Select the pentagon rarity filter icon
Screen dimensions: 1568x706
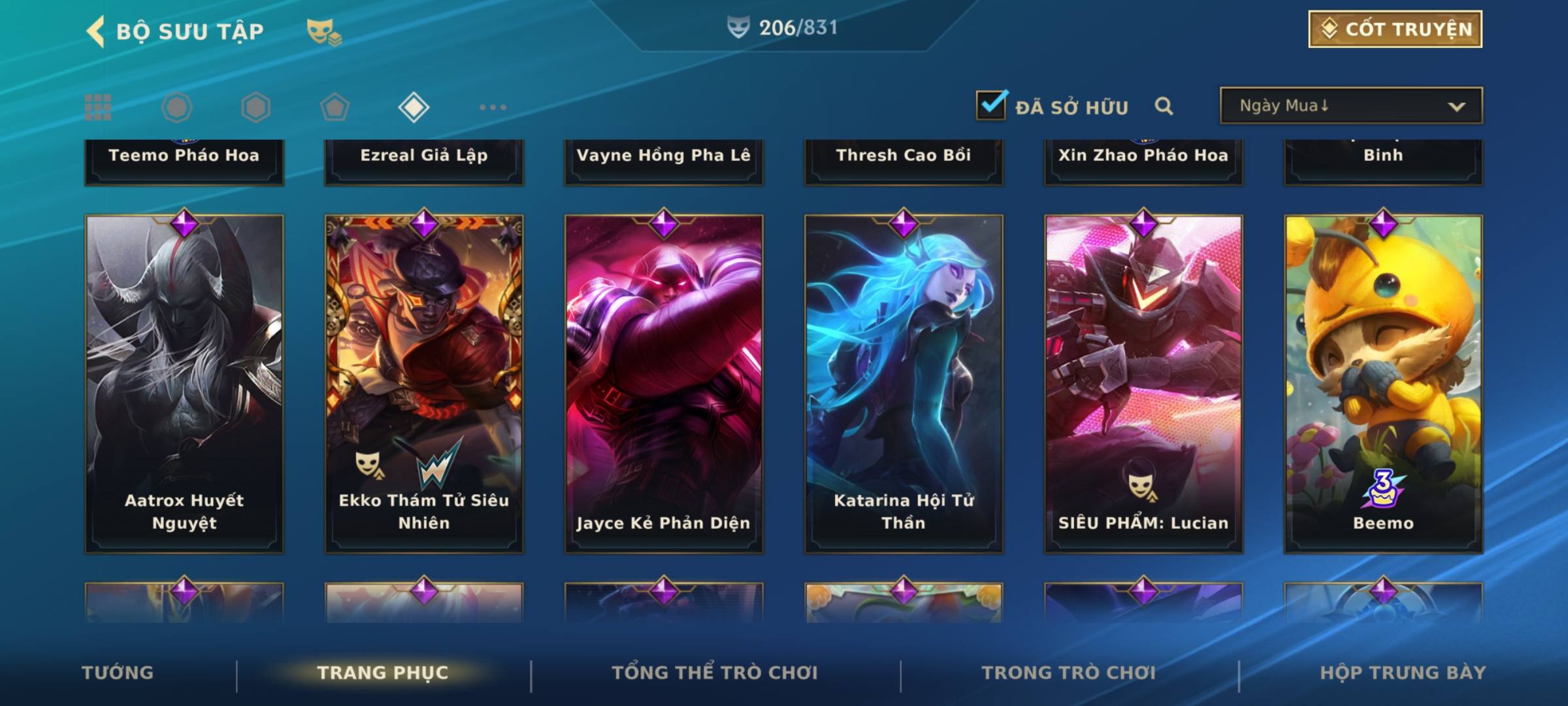point(335,107)
